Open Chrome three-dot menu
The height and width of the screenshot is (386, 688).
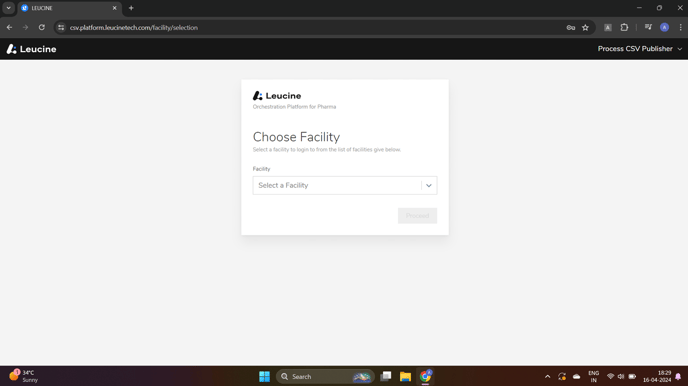pyautogui.click(x=680, y=27)
